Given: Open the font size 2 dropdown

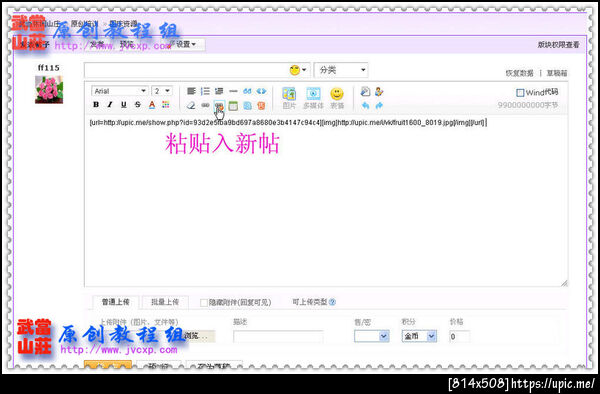Looking at the screenshot, I should point(162,91).
